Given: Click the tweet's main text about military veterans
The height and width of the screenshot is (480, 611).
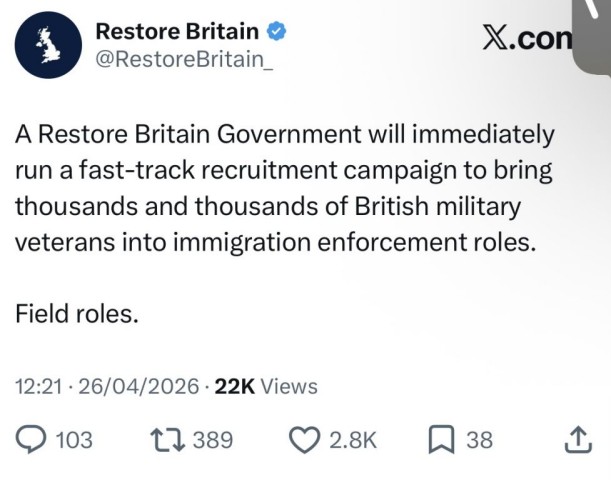Looking at the screenshot, I should 285,188.
